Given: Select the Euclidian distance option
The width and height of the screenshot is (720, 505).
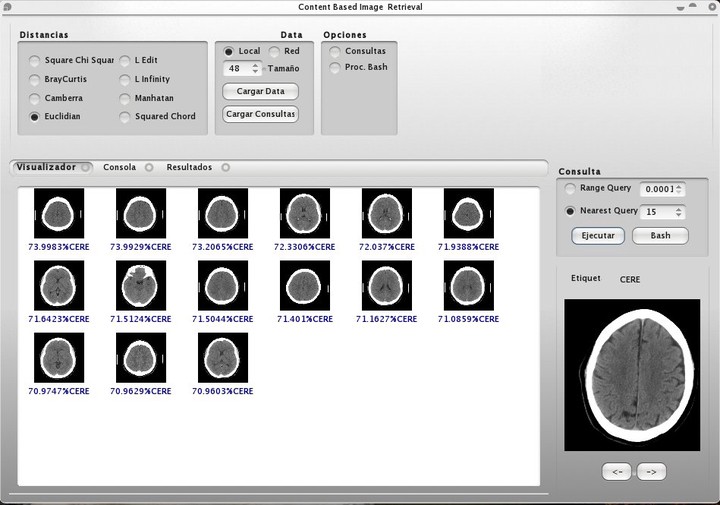Looking at the screenshot, I should point(35,117).
